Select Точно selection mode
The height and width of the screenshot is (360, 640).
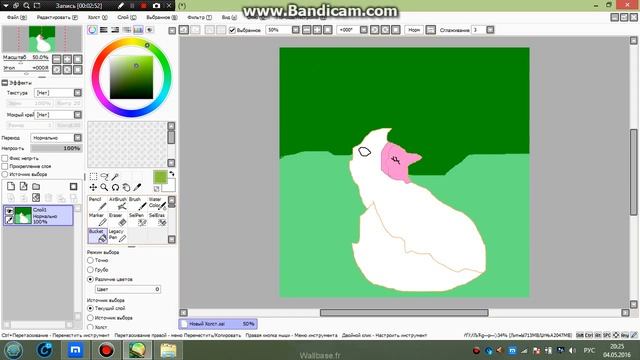coord(90,260)
